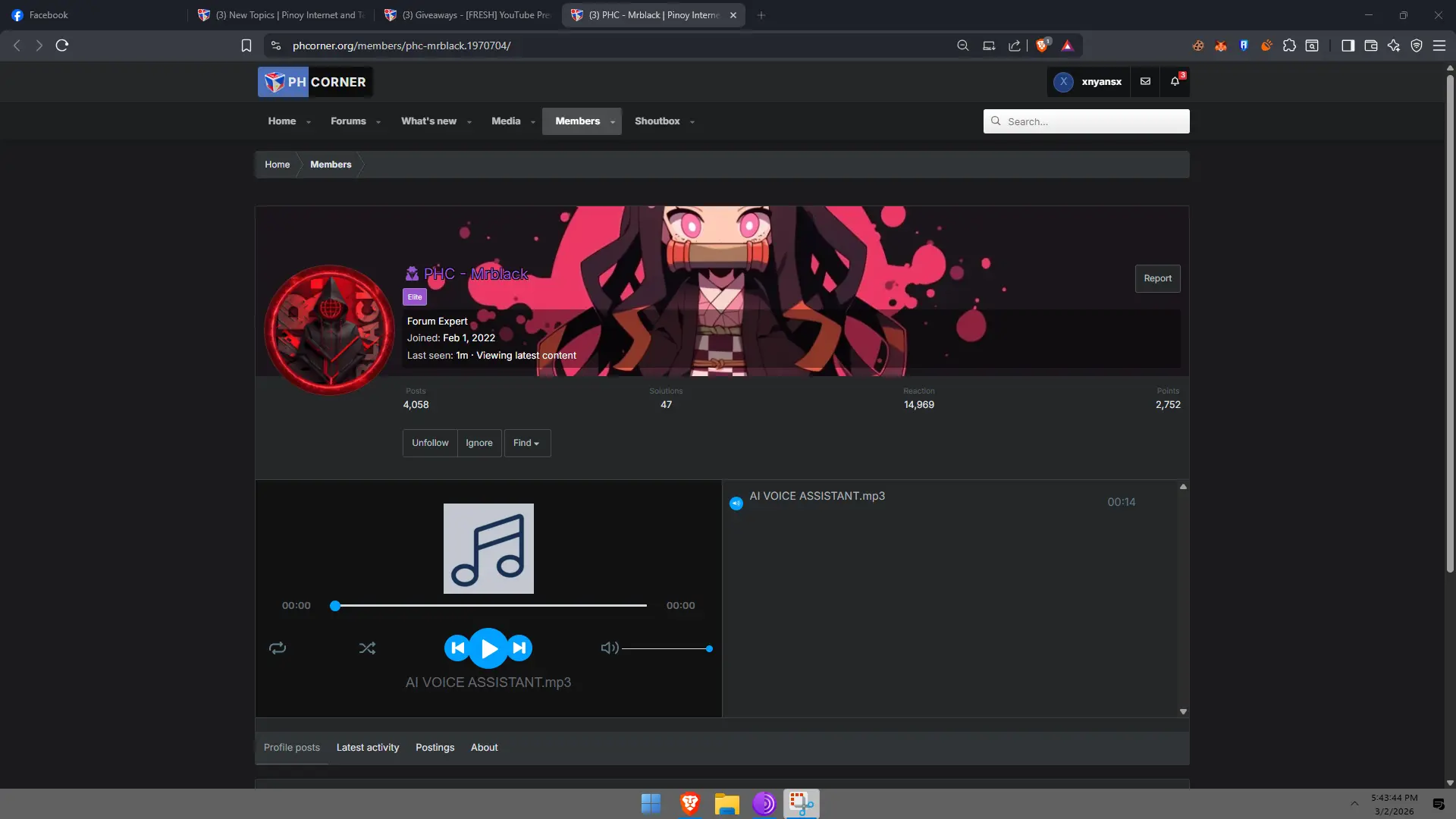This screenshot has width=1456, height=819.
Task: Click the music note album artwork
Action: [x=488, y=548]
